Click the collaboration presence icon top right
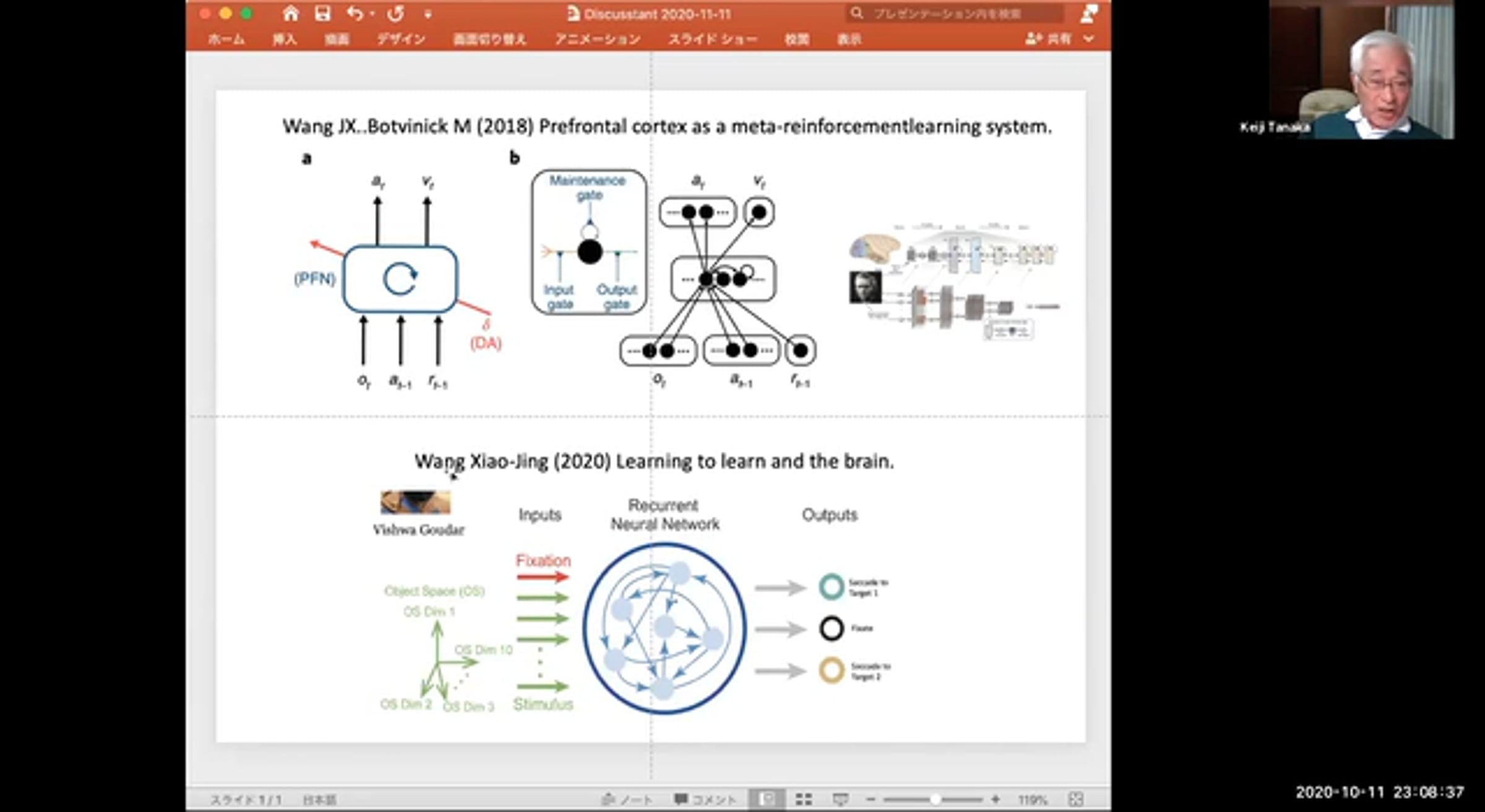1485x812 pixels. pyautogui.click(x=1088, y=13)
